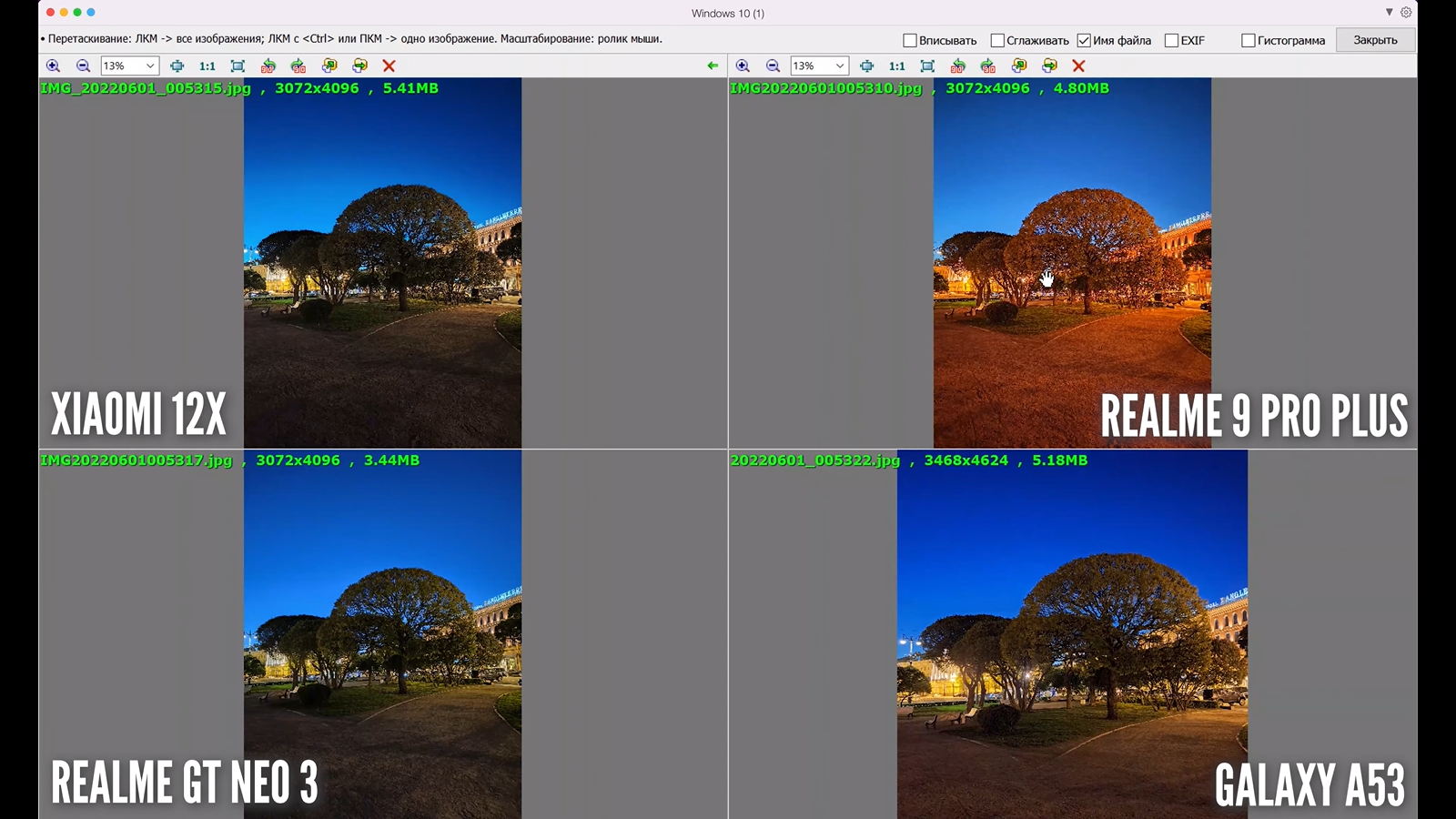Click the right pane red X icon
Viewport: 1456px width, 819px height.
coord(1078,66)
